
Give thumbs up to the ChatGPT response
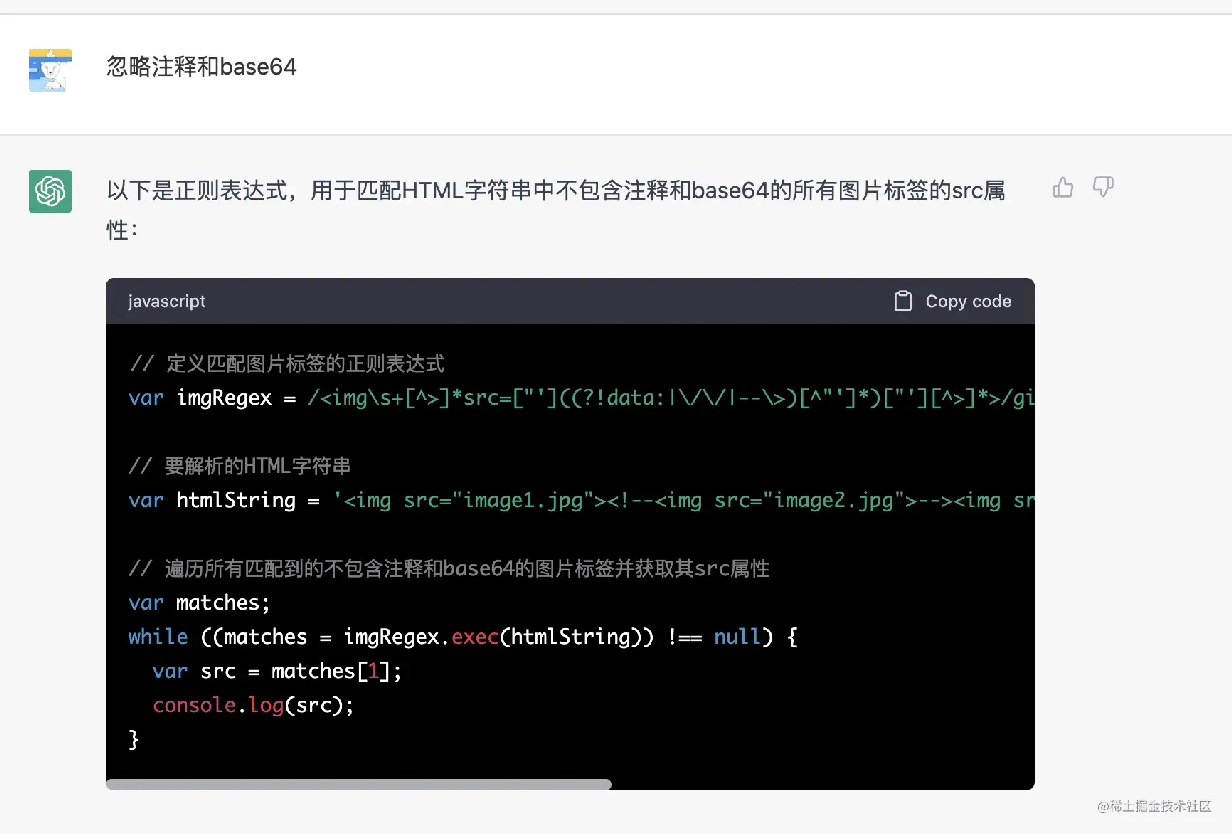coord(1062,187)
